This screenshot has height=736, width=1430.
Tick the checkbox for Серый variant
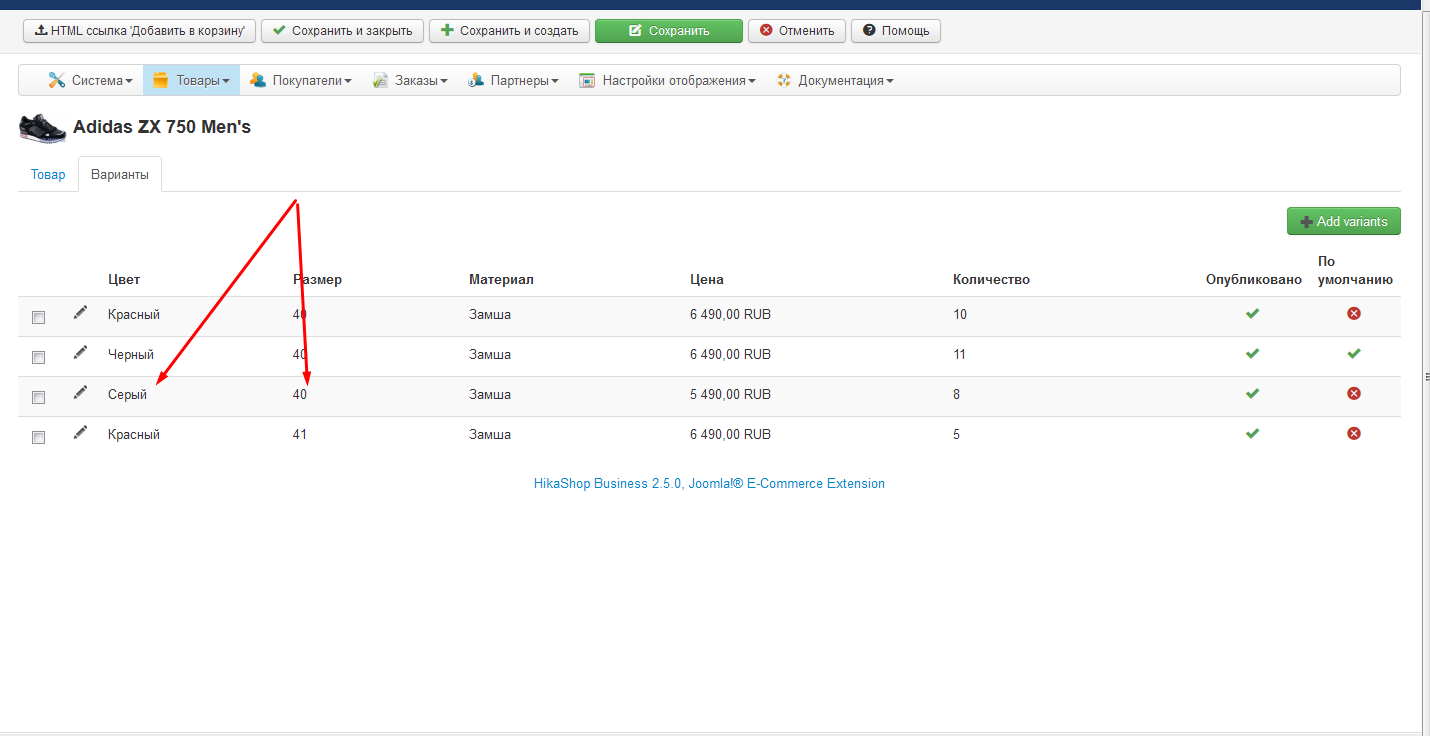tap(39, 397)
